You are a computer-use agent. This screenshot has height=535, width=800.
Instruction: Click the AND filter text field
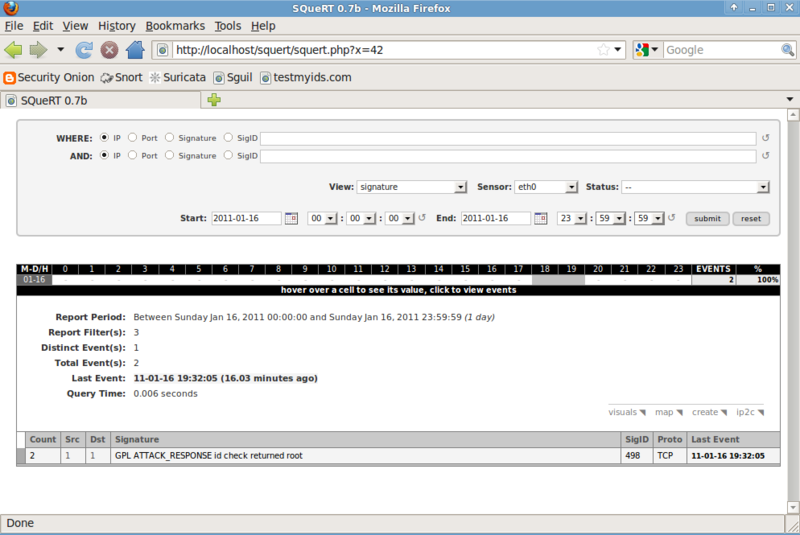point(508,156)
